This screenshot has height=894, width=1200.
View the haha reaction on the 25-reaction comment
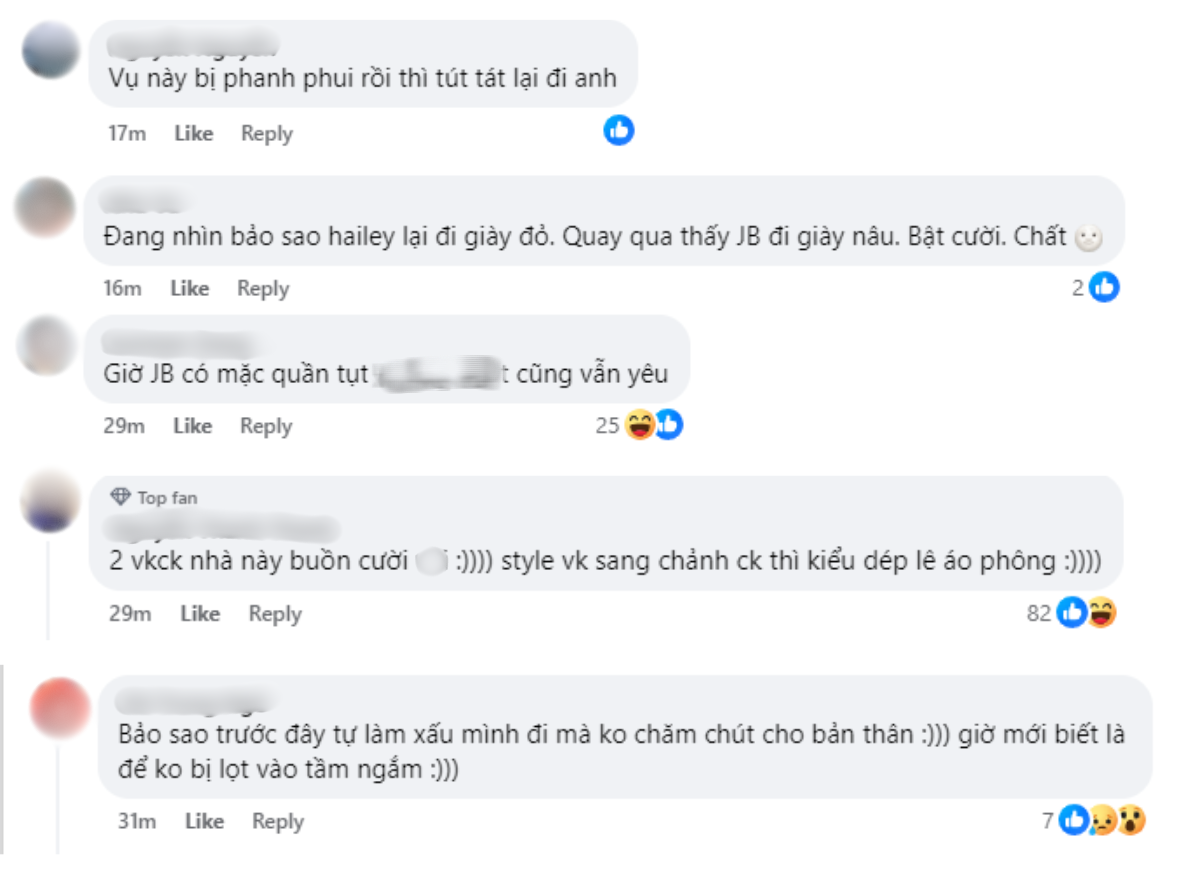coord(640,425)
